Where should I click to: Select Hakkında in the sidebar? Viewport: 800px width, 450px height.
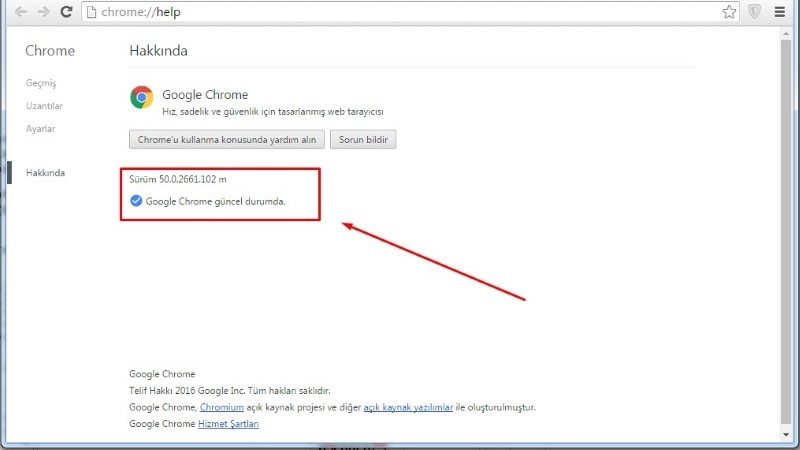tap(45, 172)
